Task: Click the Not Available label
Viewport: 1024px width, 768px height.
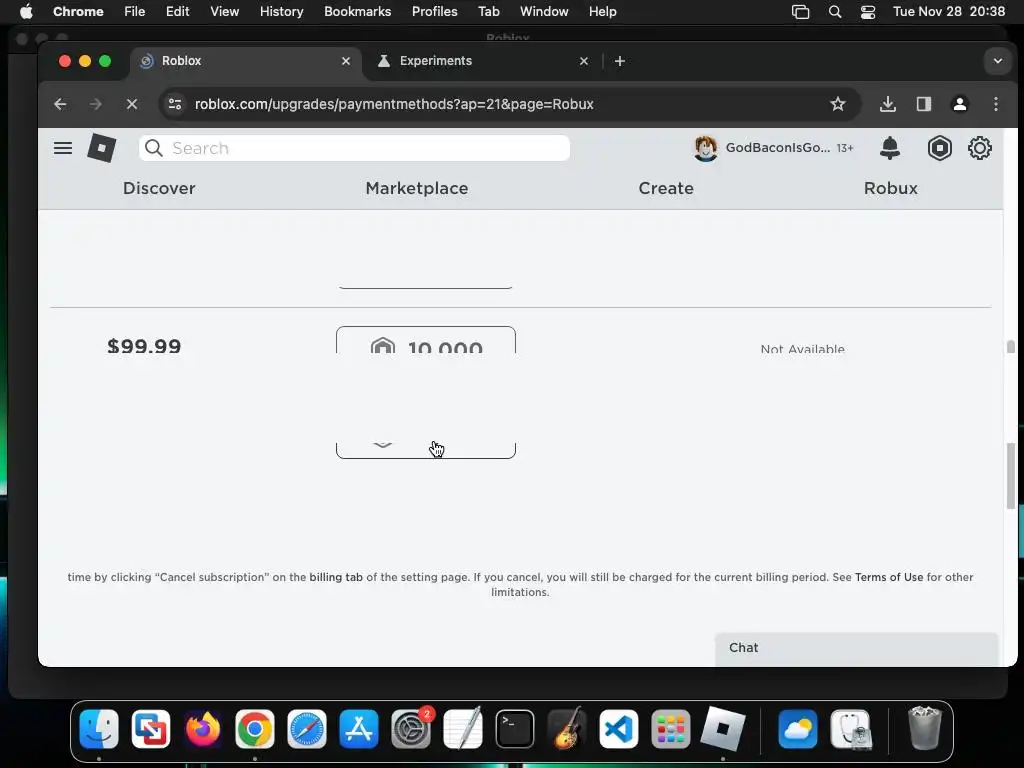Action: click(803, 349)
